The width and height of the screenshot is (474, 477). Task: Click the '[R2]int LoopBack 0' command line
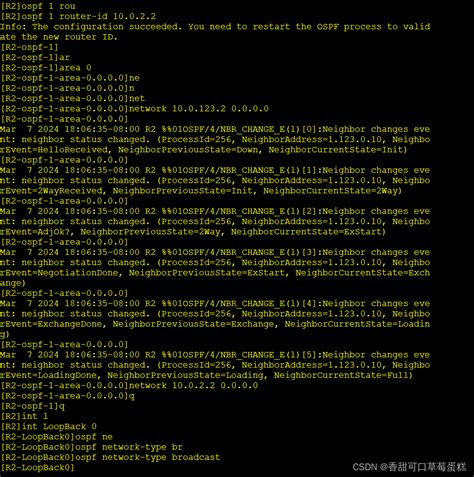pyautogui.click(x=49, y=427)
